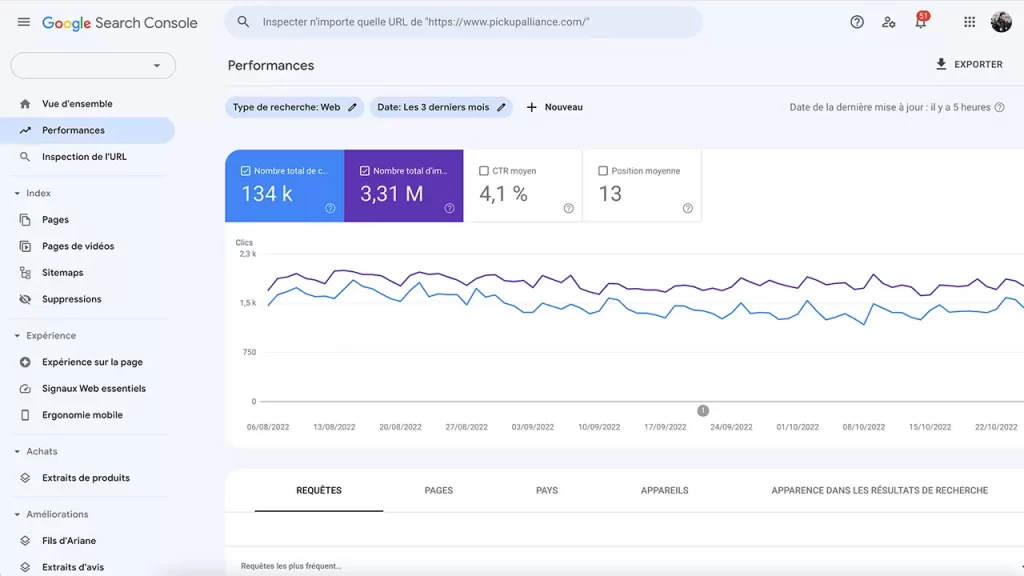Viewport: 1024px width, 576px height.
Task: Switch to the Pays tab
Action: pos(547,490)
